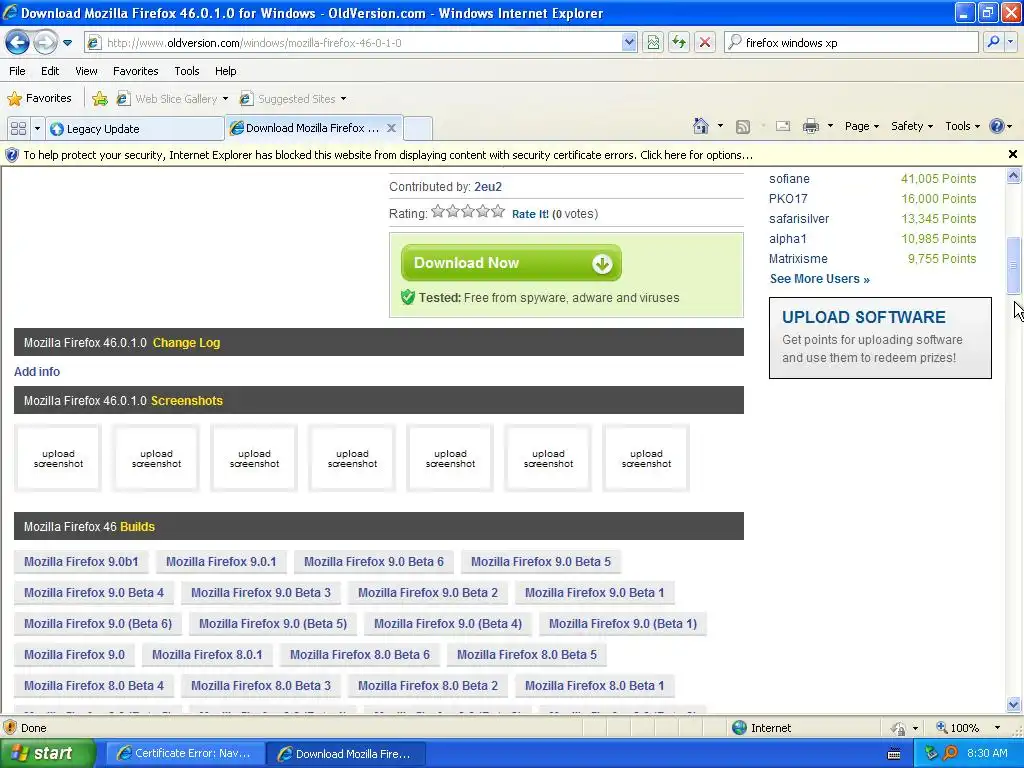1024x768 pixels.
Task: Click the search box with 'firefox windows xp'
Action: click(851, 43)
